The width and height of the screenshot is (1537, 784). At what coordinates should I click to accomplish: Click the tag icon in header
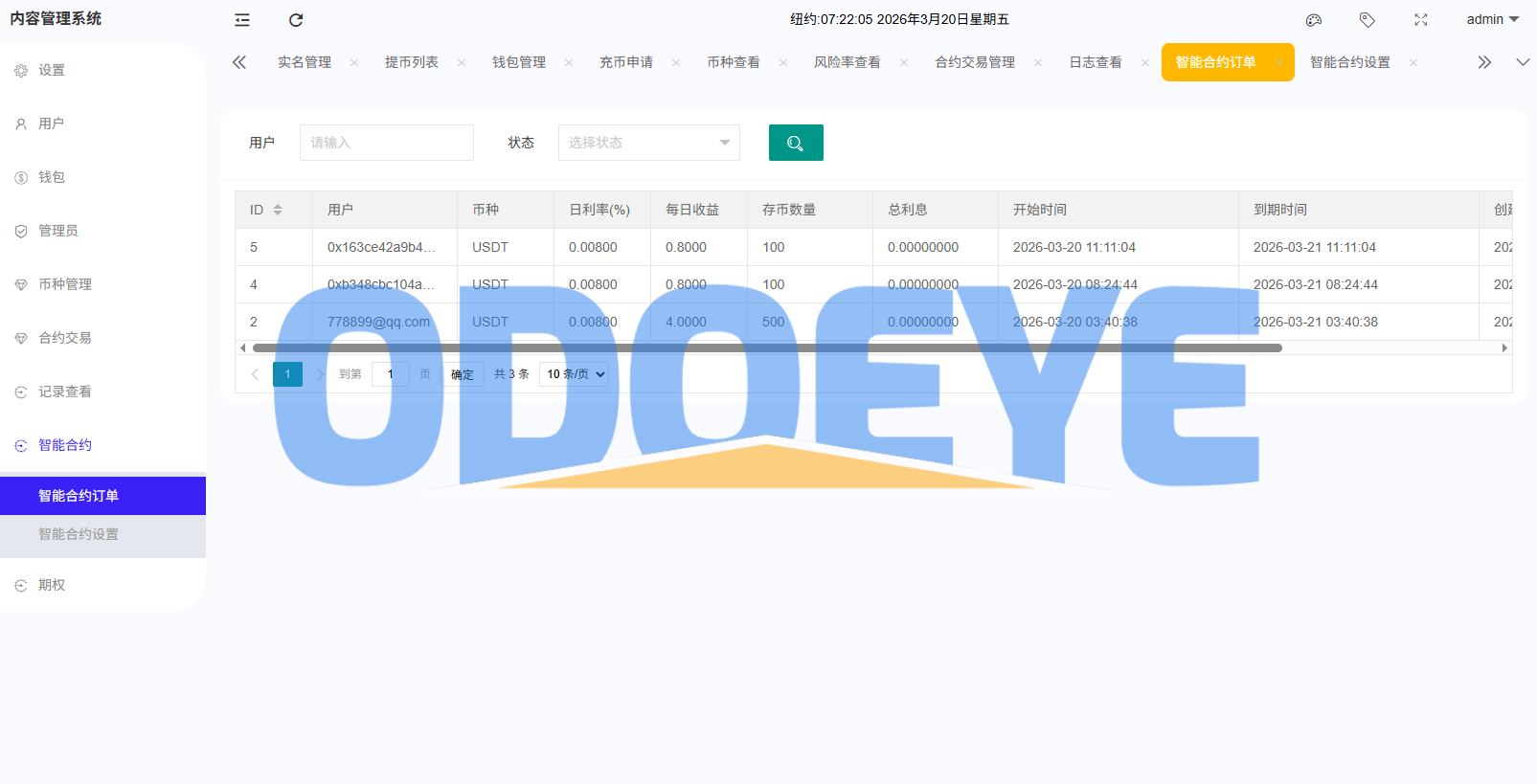pyautogui.click(x=1367, y=20)
